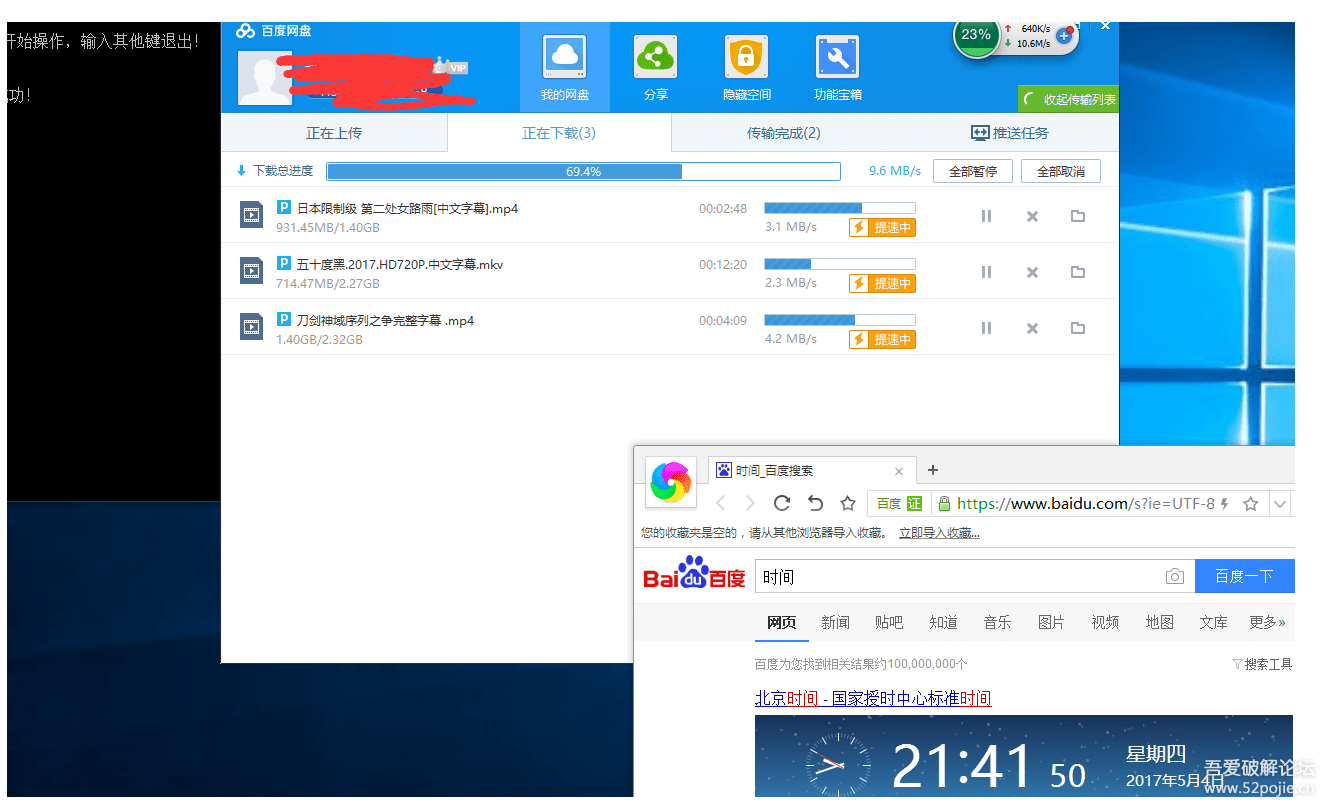Screen dimensions: 1324x805
Task: Cancel all downloads with 全部取消
Action: [1061, 171]
